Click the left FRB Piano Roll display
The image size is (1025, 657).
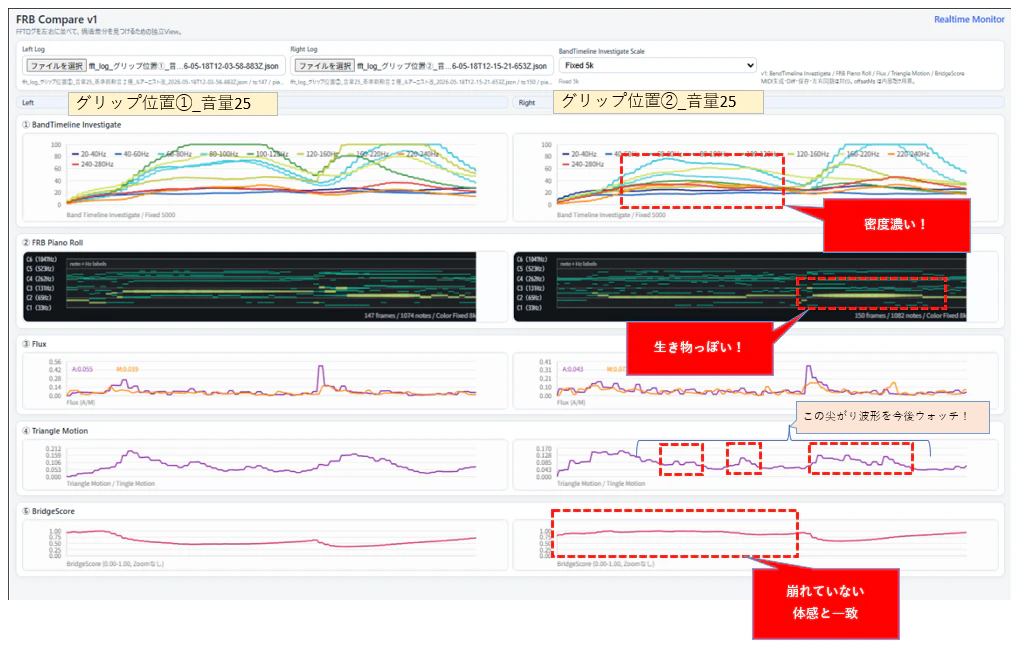click(x=250, y=287)
